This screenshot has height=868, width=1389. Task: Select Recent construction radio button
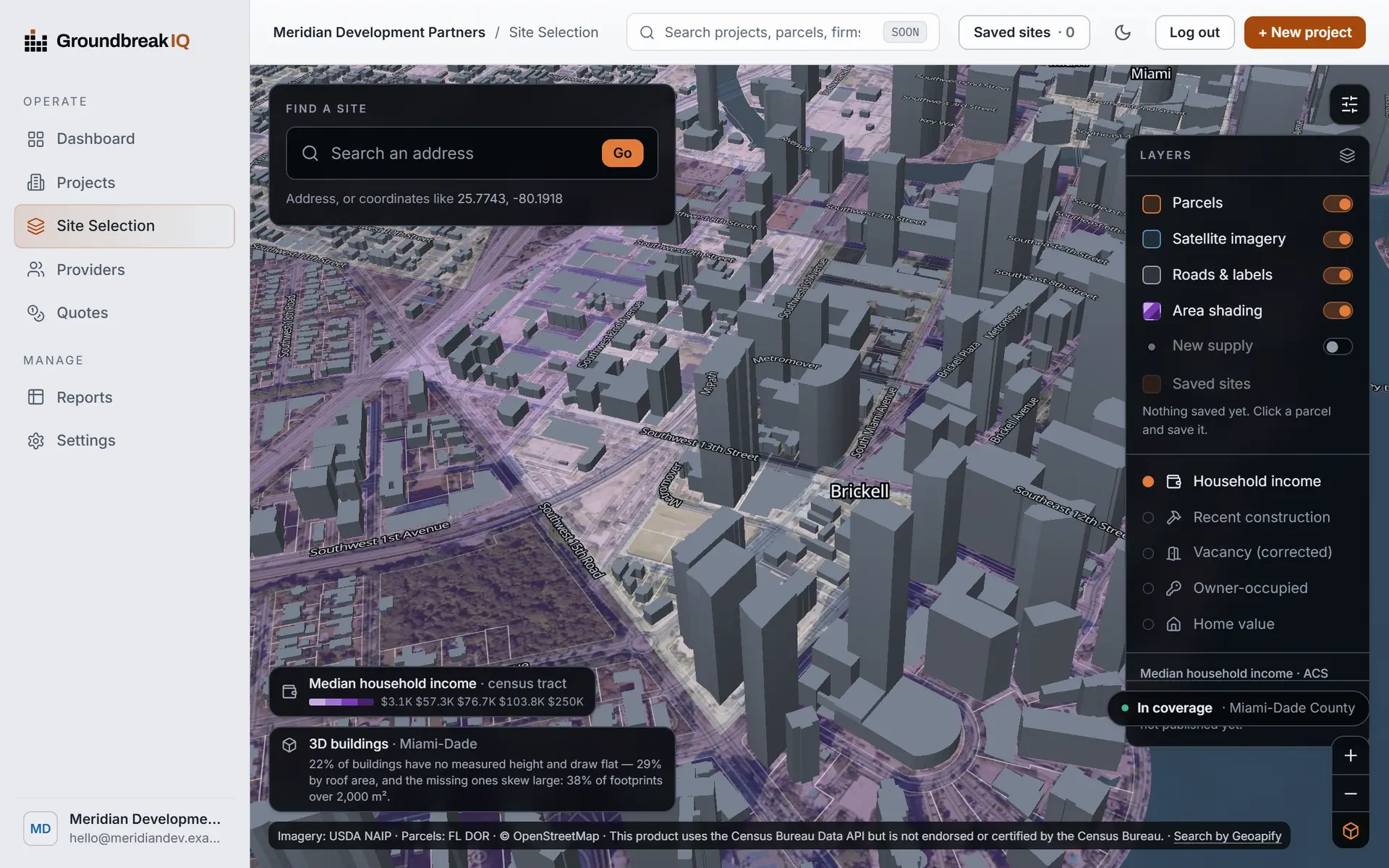tap(1148, 517)
